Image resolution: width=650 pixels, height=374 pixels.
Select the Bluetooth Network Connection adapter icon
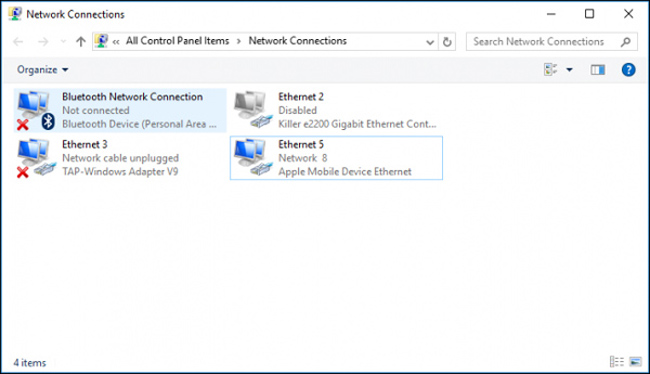(x=36, y=110)
